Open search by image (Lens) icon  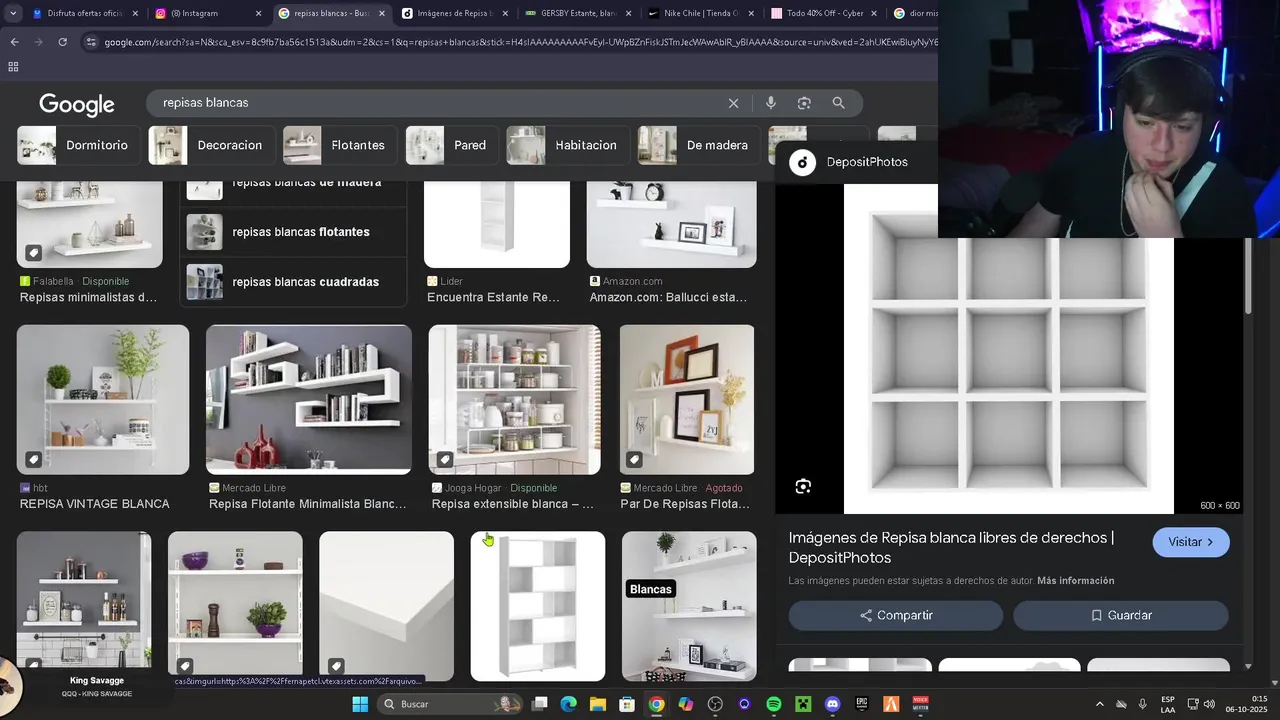[804, 103]
